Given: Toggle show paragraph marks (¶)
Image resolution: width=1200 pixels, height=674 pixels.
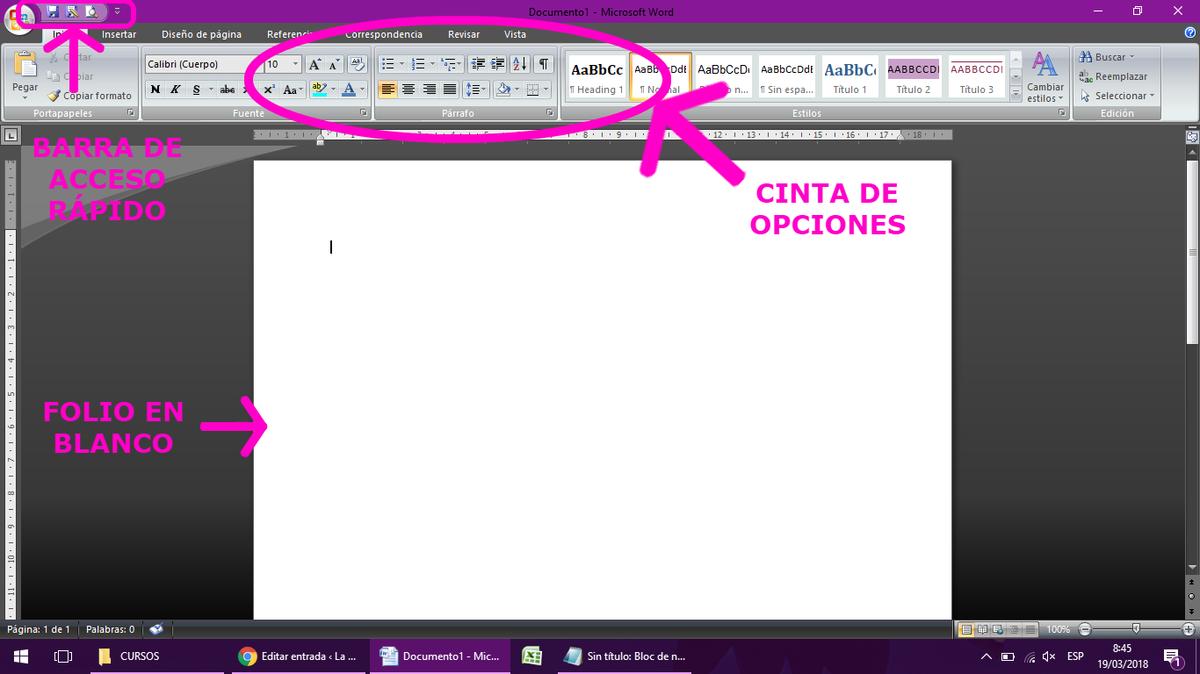Looking at the screenshot, I should [543, 64].
